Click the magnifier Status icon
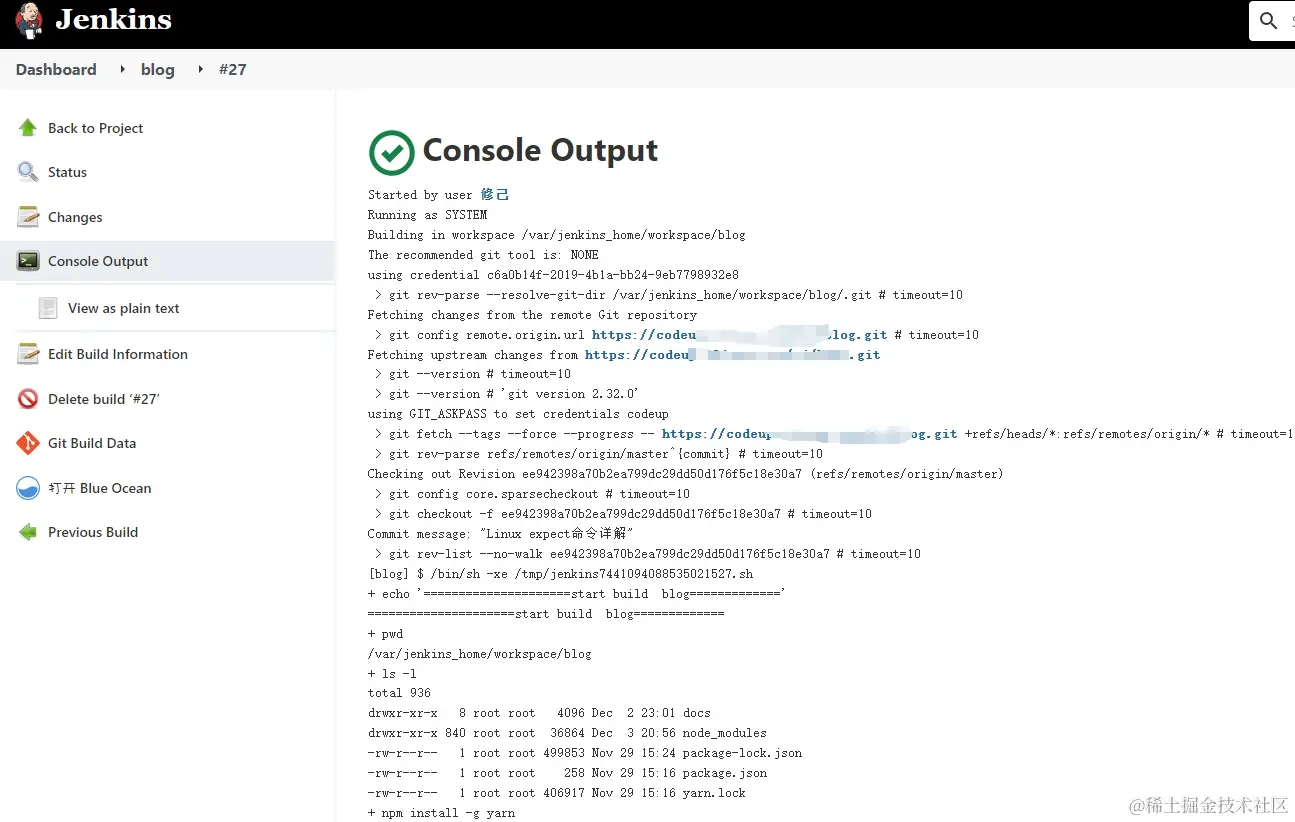 tap(28, 172)
